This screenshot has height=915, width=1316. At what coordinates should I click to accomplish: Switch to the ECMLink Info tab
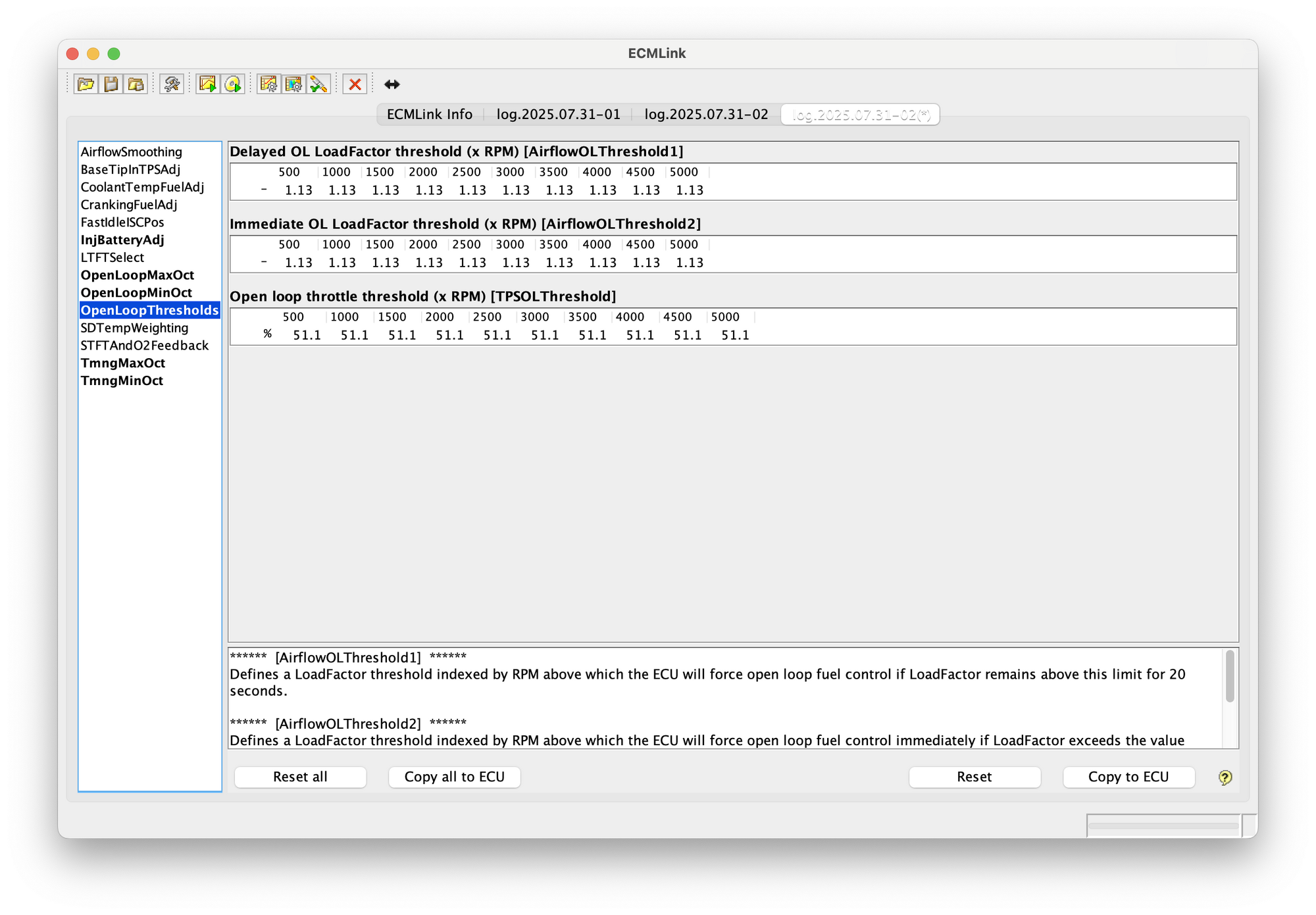tap(430, 115)
